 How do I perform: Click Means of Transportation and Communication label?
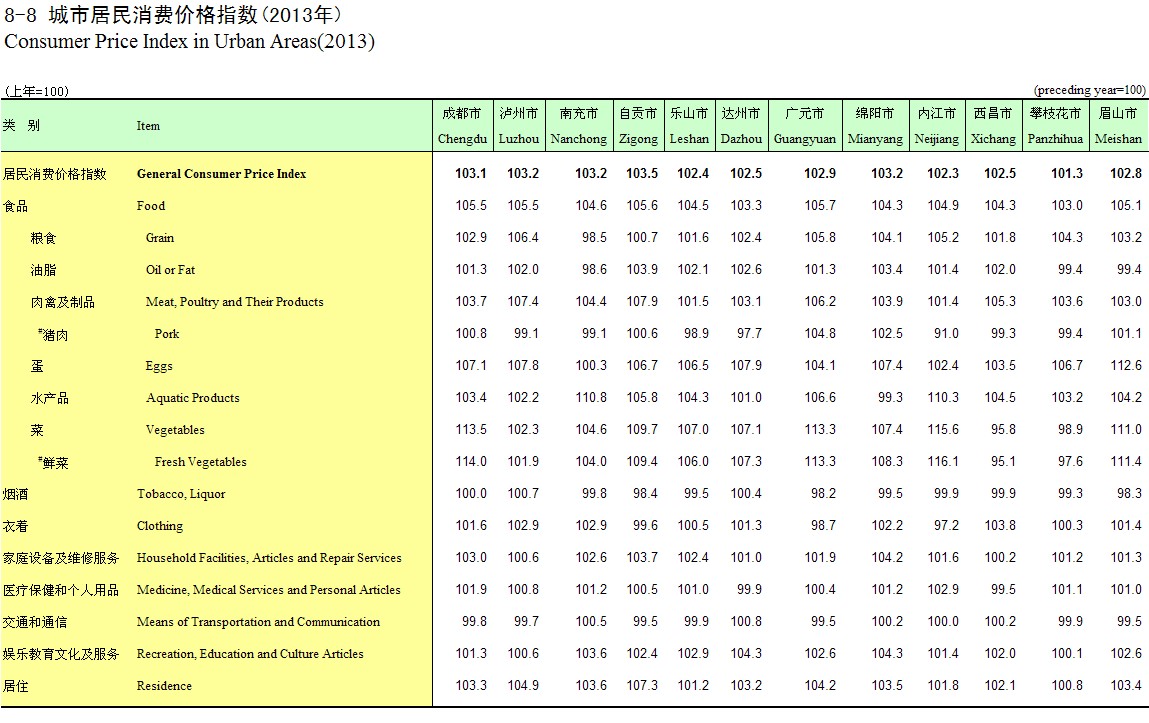click(x=258, y=622)
